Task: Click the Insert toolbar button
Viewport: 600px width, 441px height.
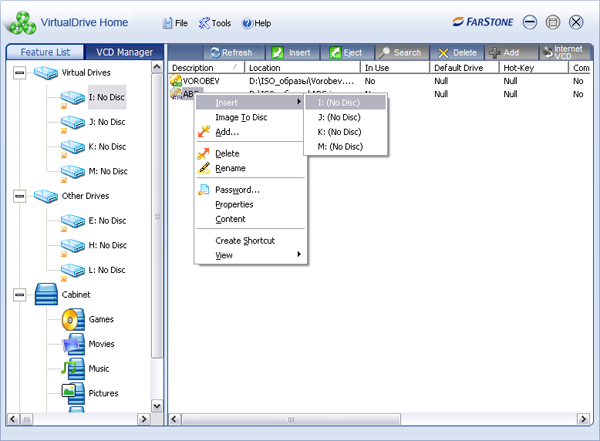Action: click(x=294, y=52)
